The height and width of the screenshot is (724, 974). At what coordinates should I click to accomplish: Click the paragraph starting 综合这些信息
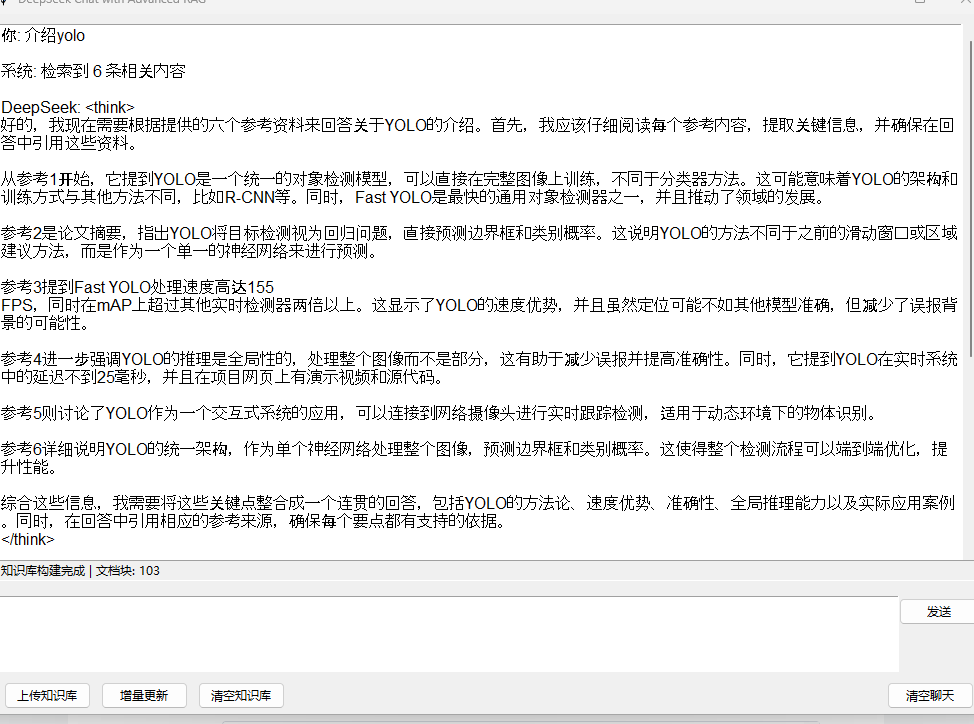tap(478, 512)
